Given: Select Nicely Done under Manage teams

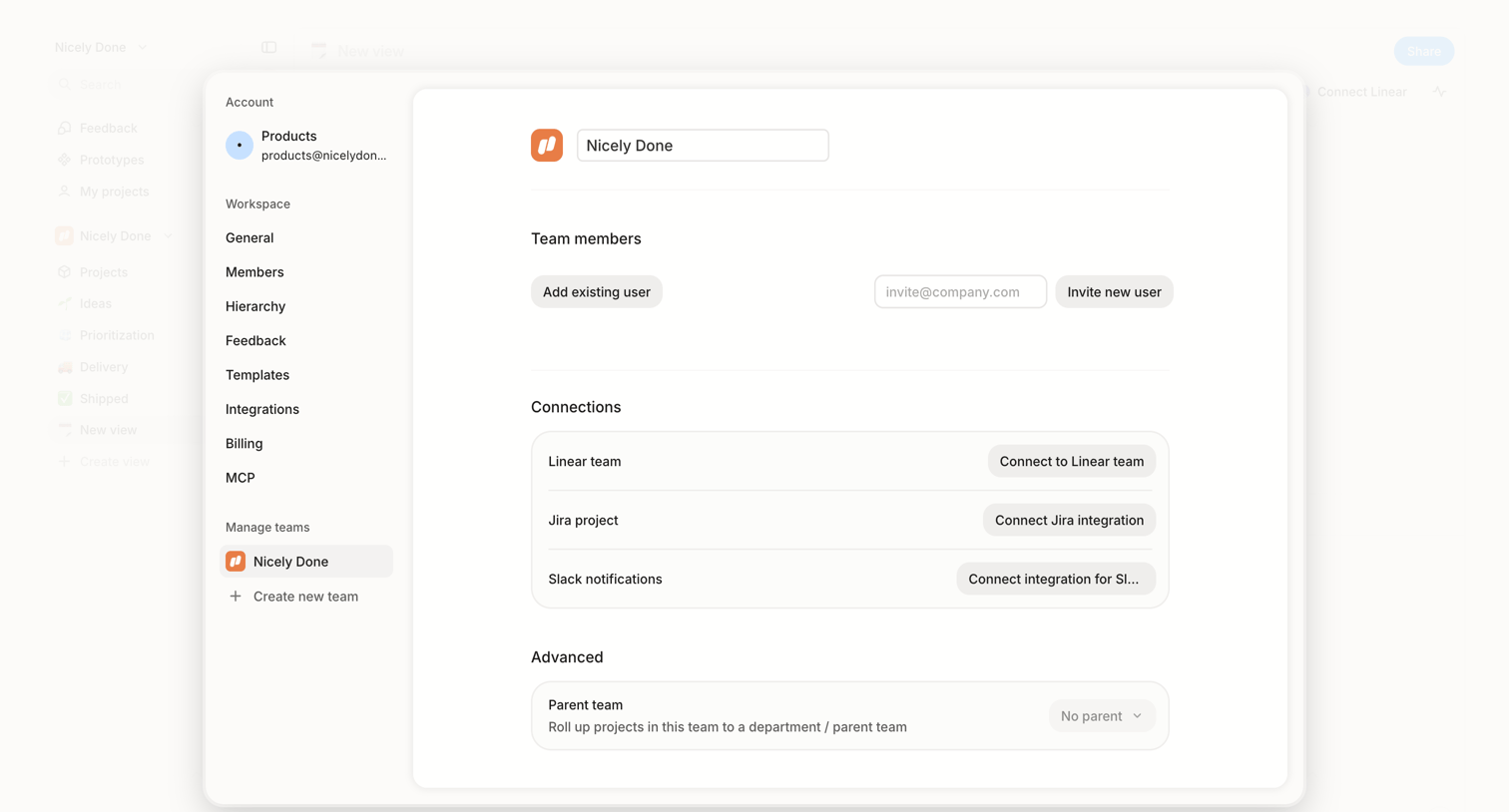Looking at the screenshot, I should pyautogui.click(x=306, y=562).
